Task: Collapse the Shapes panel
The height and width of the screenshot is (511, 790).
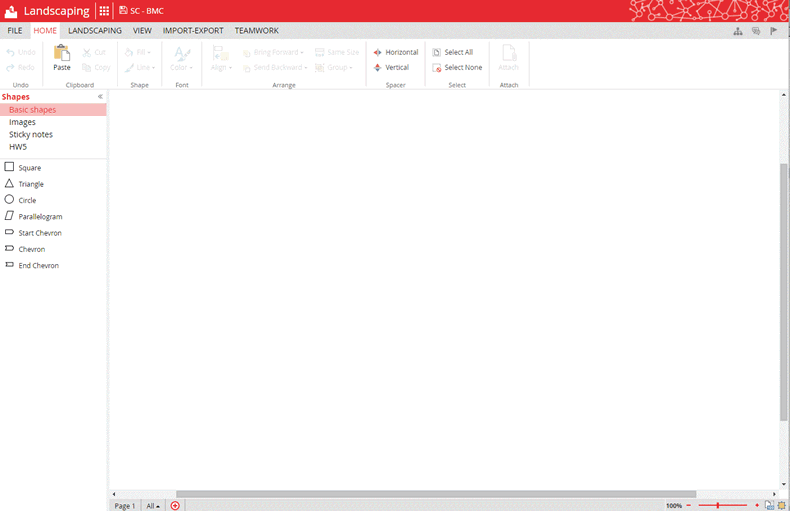Action: (100, 97)
